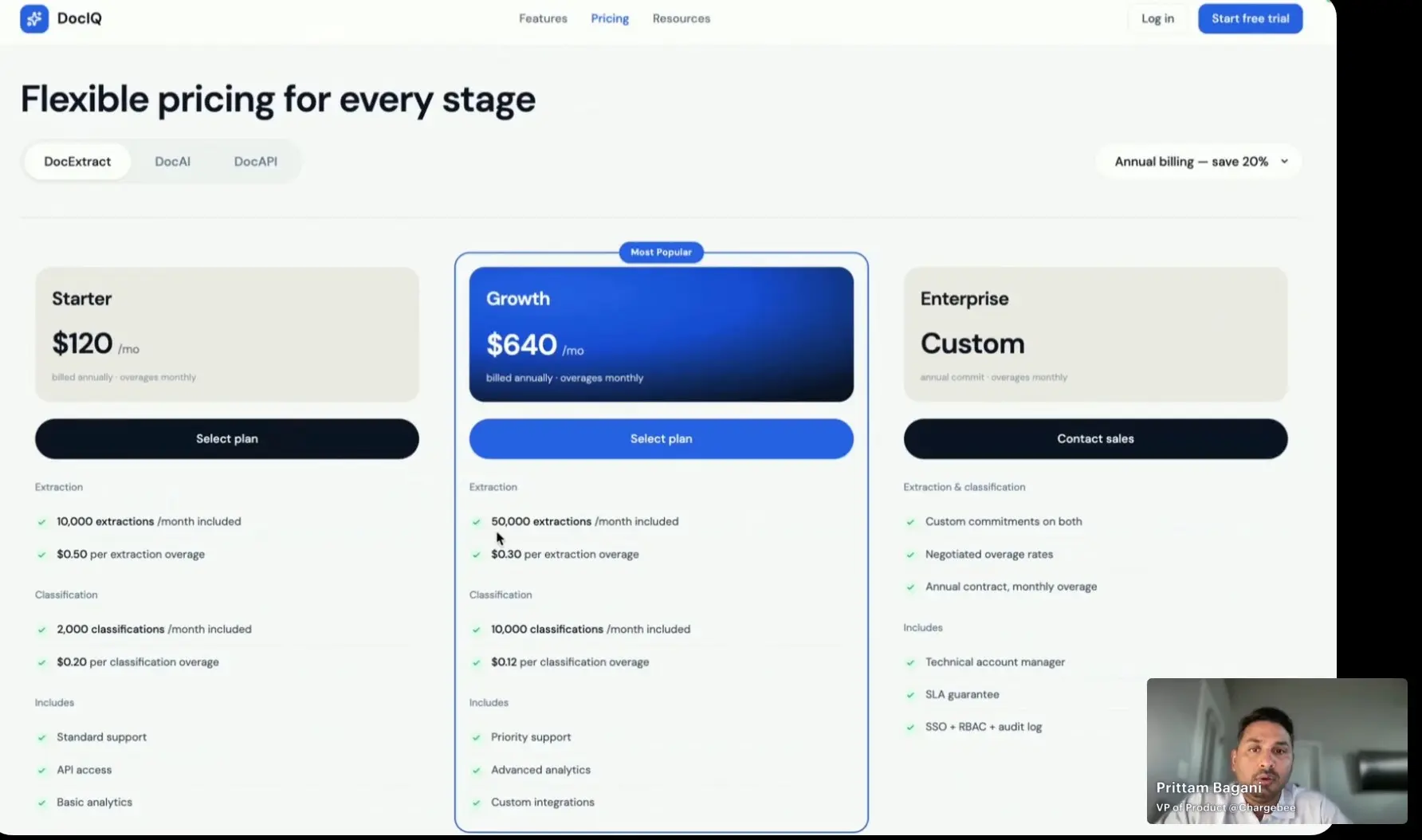This screenshot has width=1422, height=840.
Task: Click the '$0.30 per extraction overage' text
Action: [x=565, y=554]
